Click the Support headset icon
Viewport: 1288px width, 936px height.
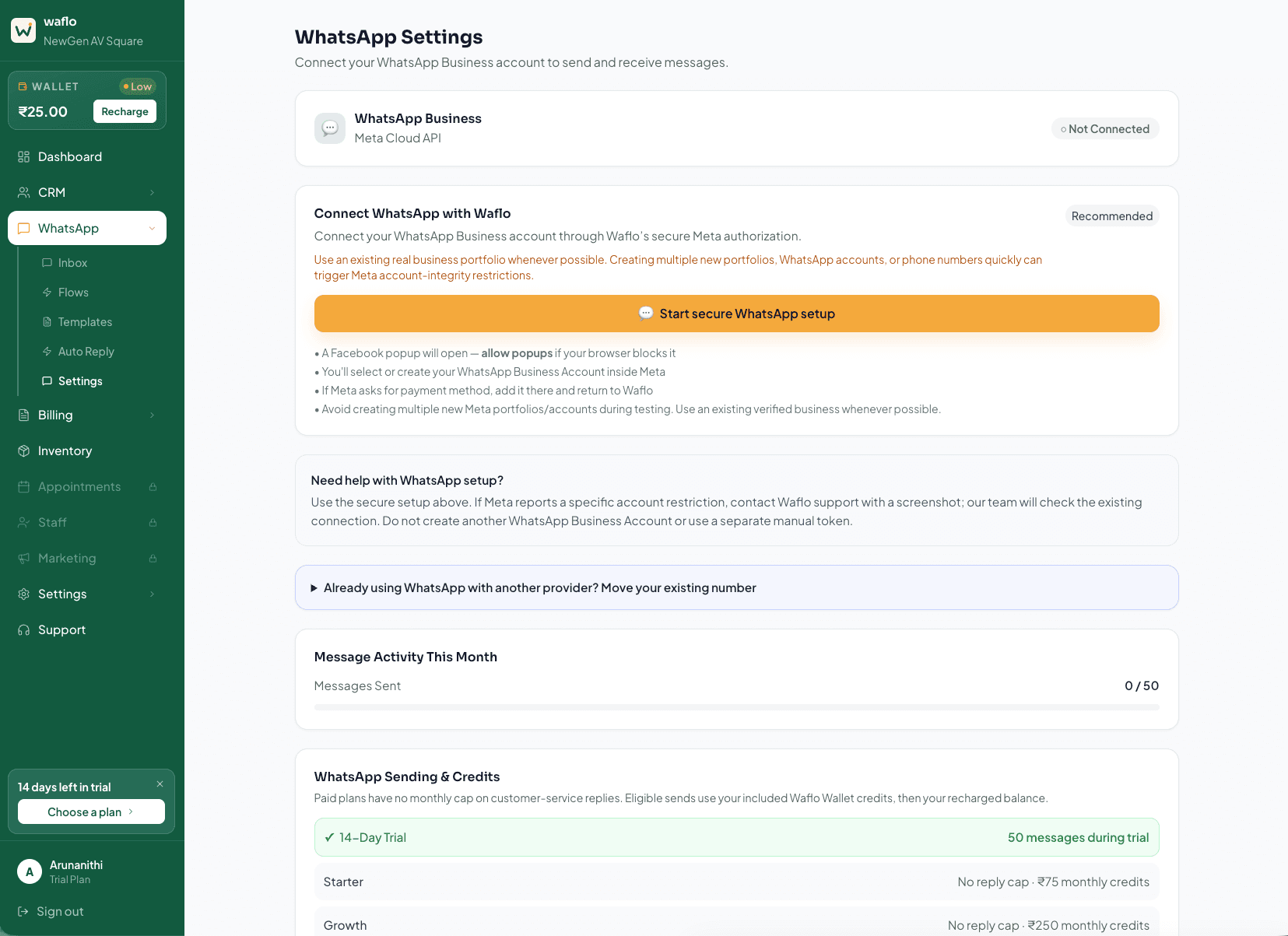click(23, 629)
